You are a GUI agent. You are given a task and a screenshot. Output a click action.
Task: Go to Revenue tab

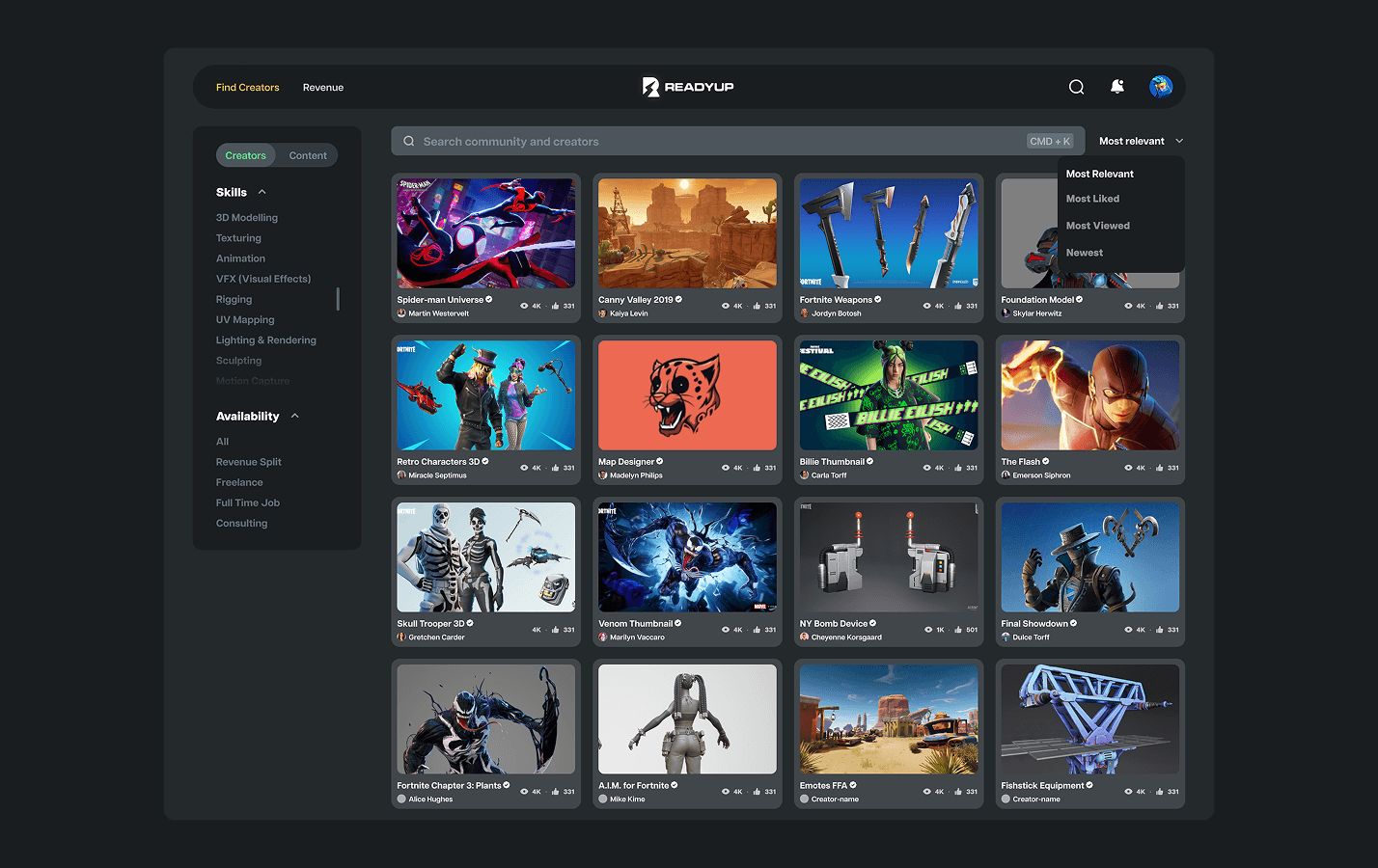323,87
